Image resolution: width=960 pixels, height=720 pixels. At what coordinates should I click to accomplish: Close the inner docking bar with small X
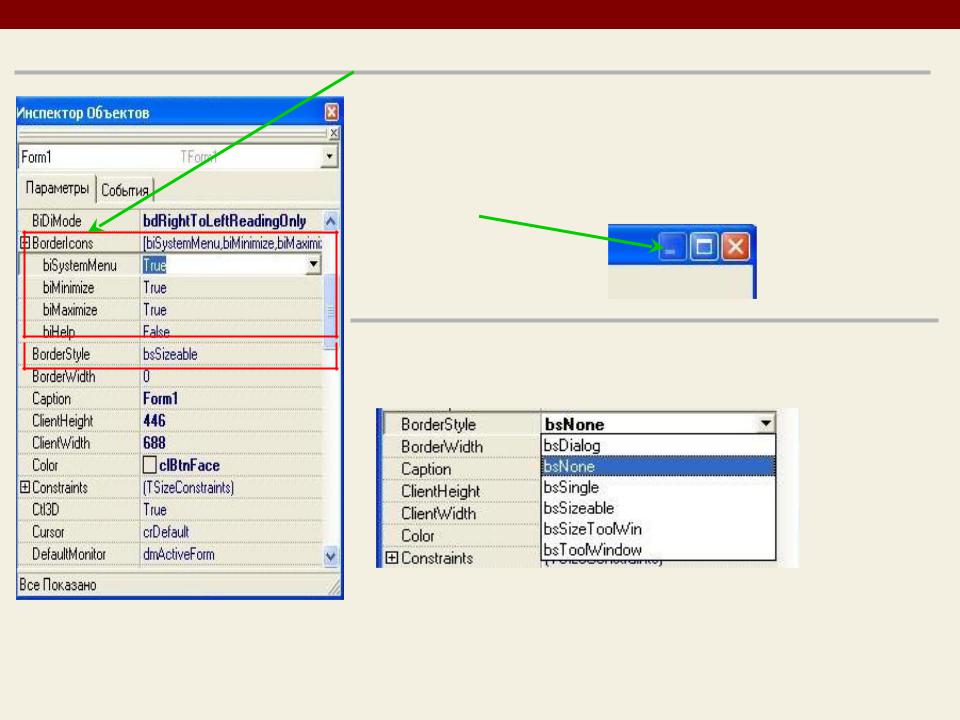334,133
